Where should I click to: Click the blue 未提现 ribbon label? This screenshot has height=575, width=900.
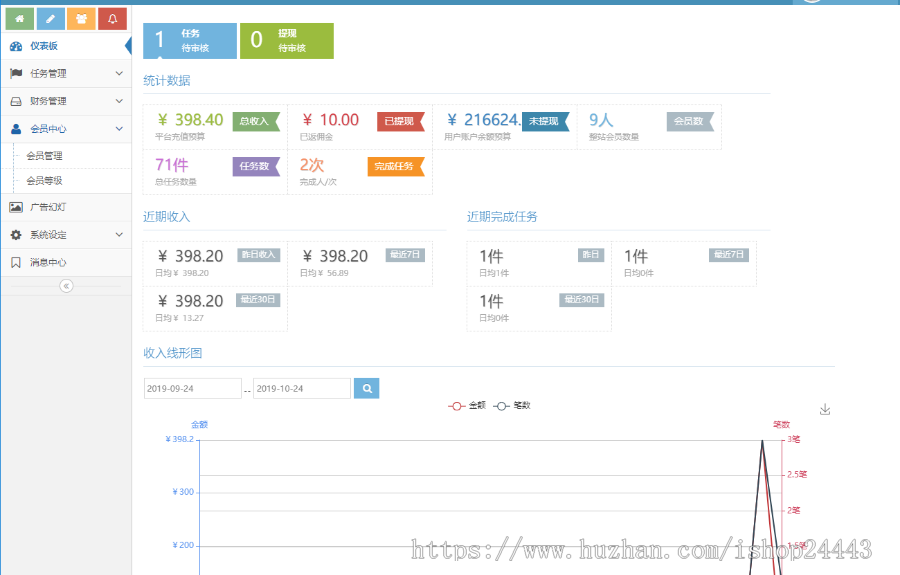pyautogui.click(x=545, y=121)
